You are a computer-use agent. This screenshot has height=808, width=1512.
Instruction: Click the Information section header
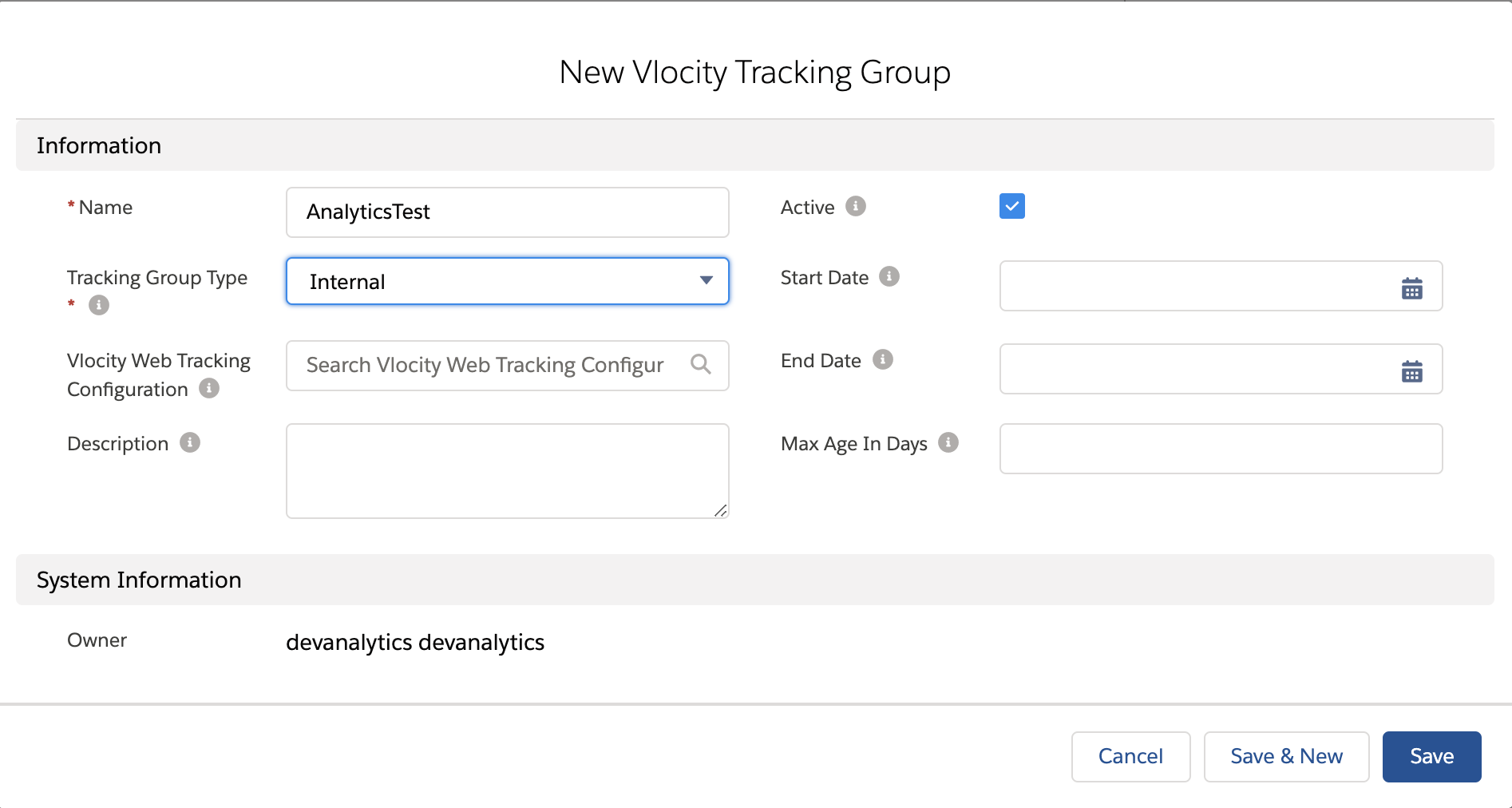point(755,145)
